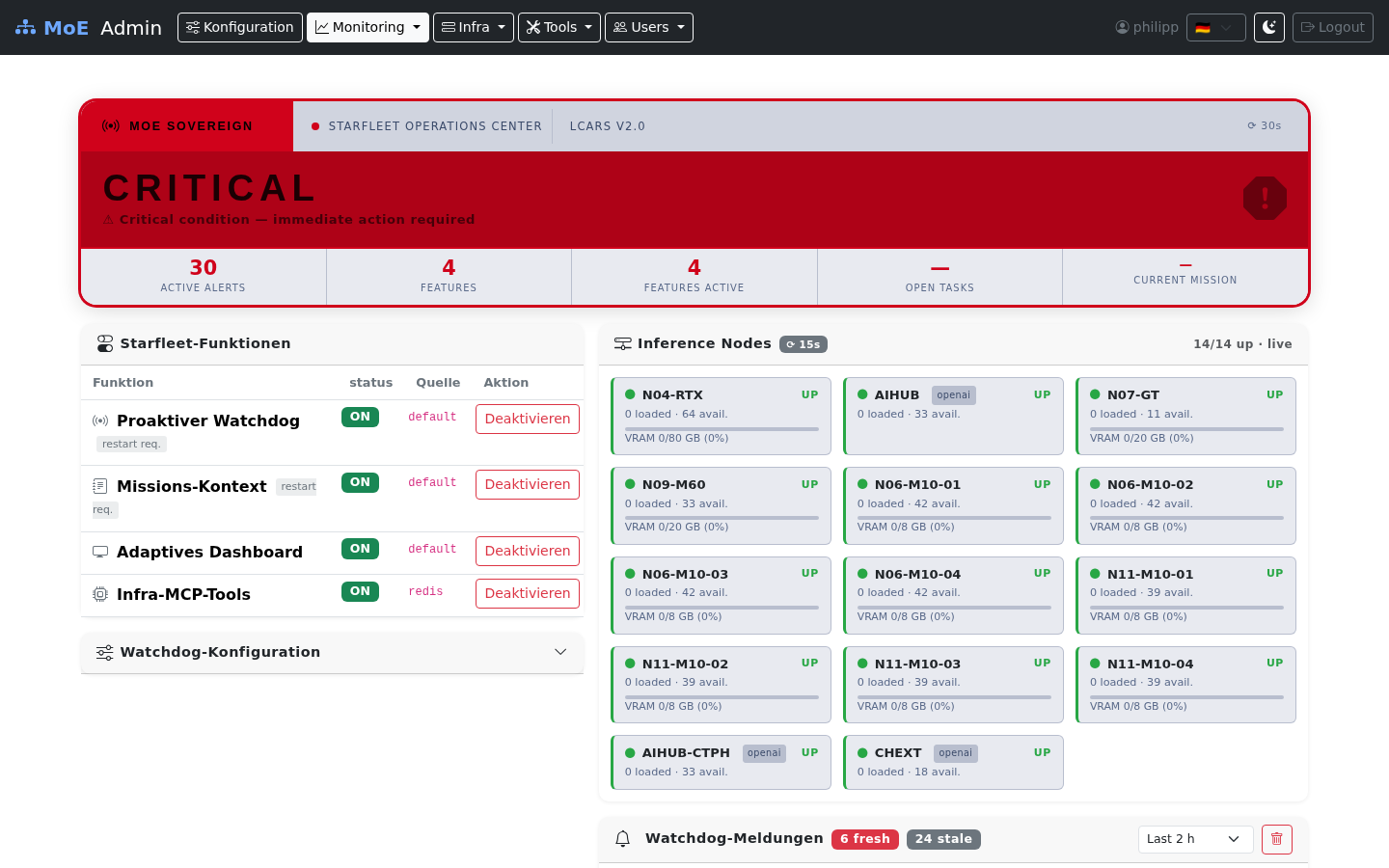Click the Proaktiver Watchdog broadcast icon
Viewport: 1389px width, 868px height.
100,420
